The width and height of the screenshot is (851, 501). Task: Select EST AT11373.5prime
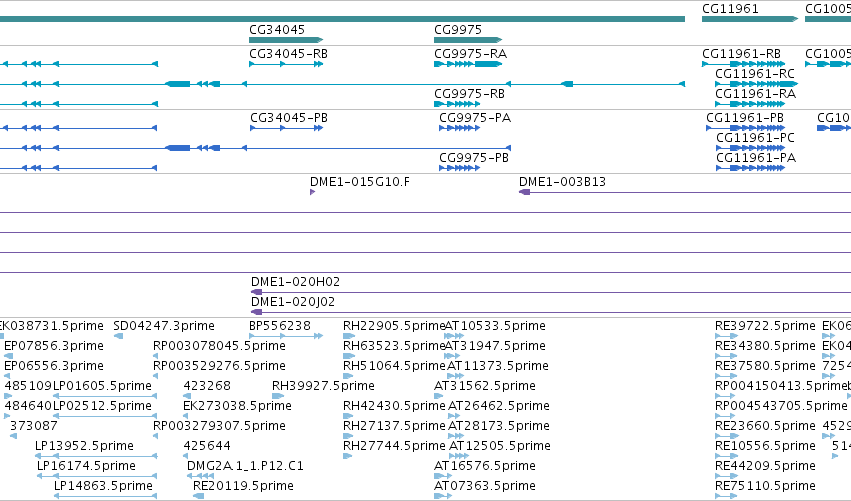coord(498,366)
